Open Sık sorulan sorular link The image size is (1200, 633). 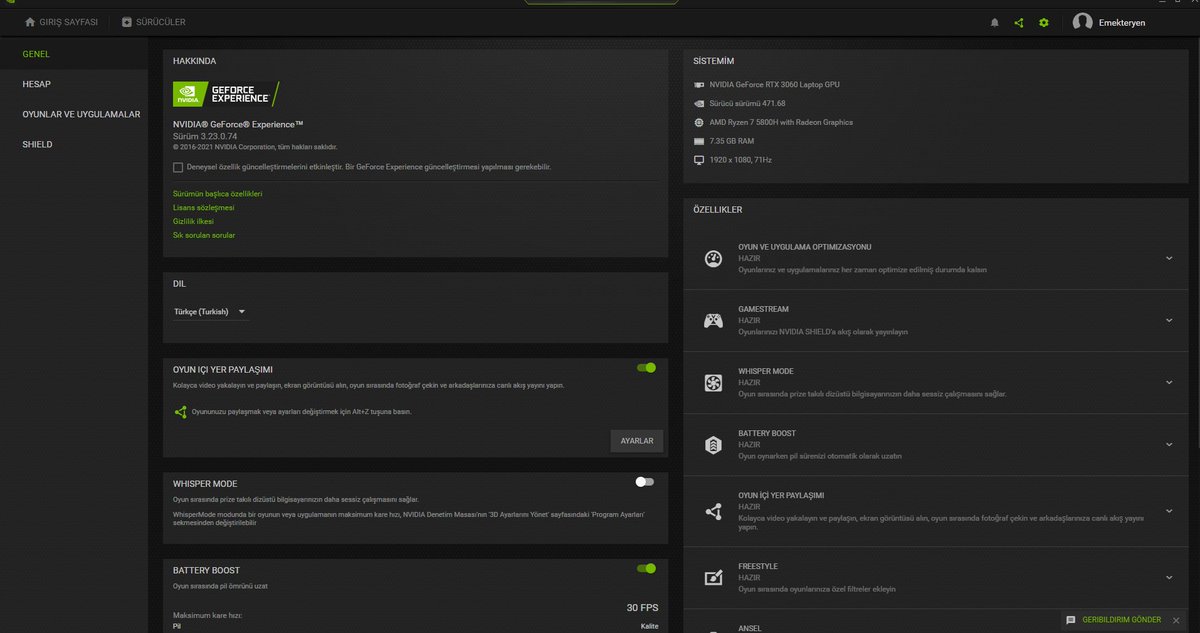coord(204,235)
